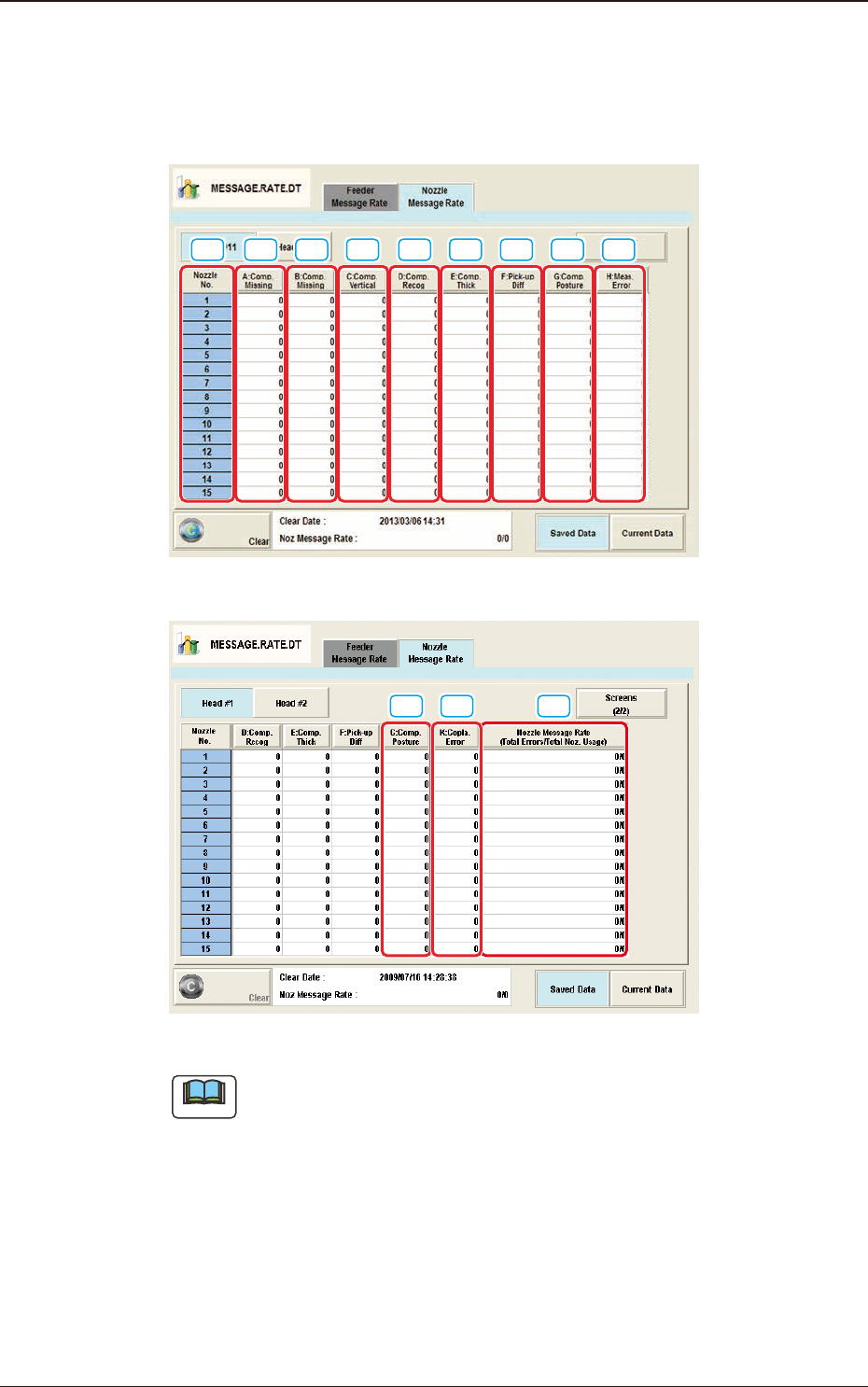Viewport: 868px width, 1387px height.
Task: Select nozzle row 8 in the 2009-dated screen
Action: [x=206, y=853]
